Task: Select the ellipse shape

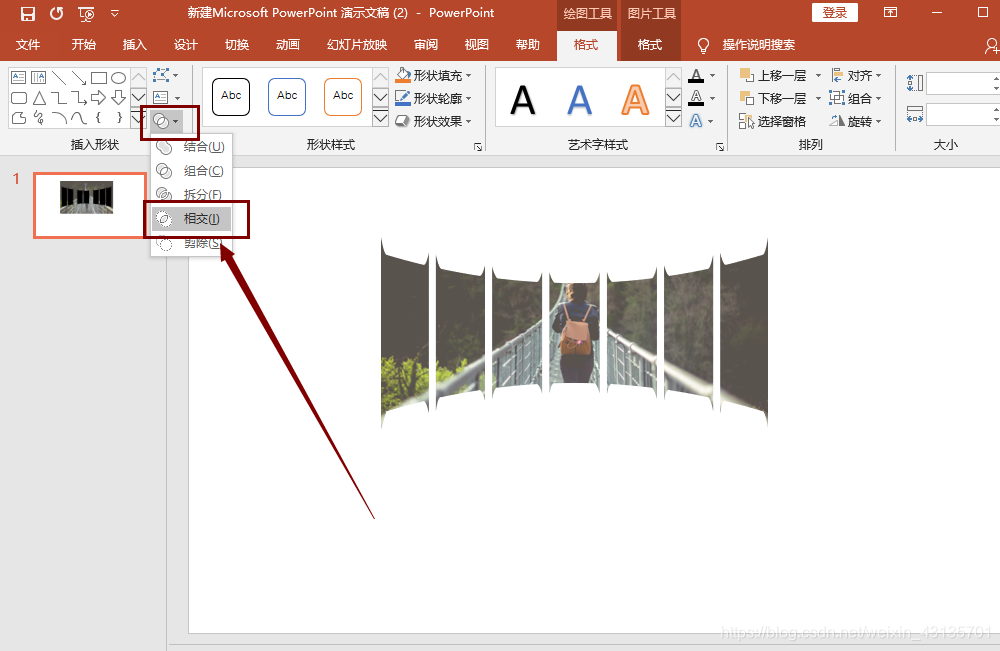Action: [119, 78]
